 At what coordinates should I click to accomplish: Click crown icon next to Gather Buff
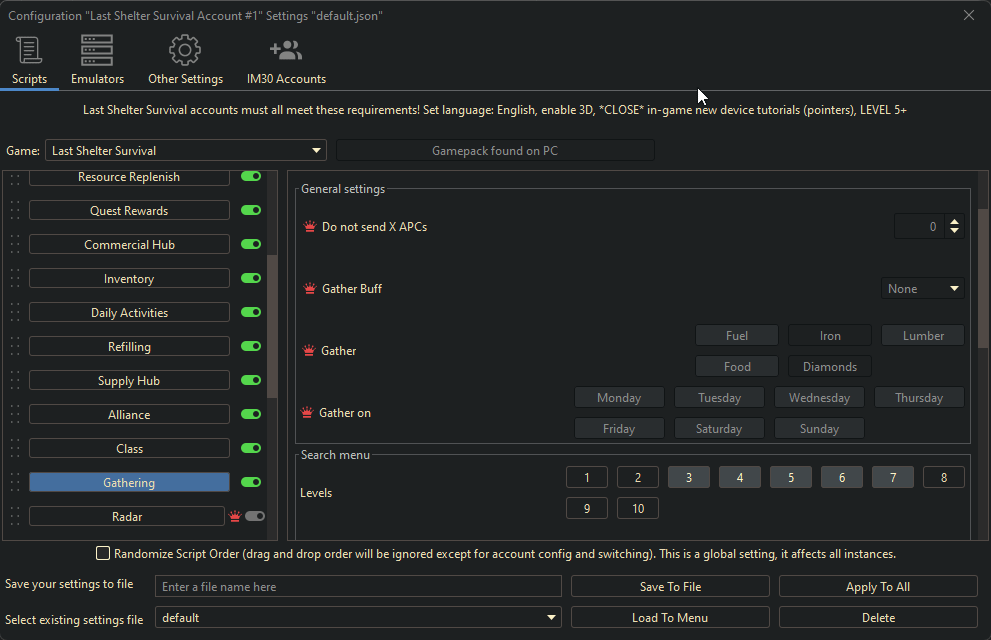(309, 289)
